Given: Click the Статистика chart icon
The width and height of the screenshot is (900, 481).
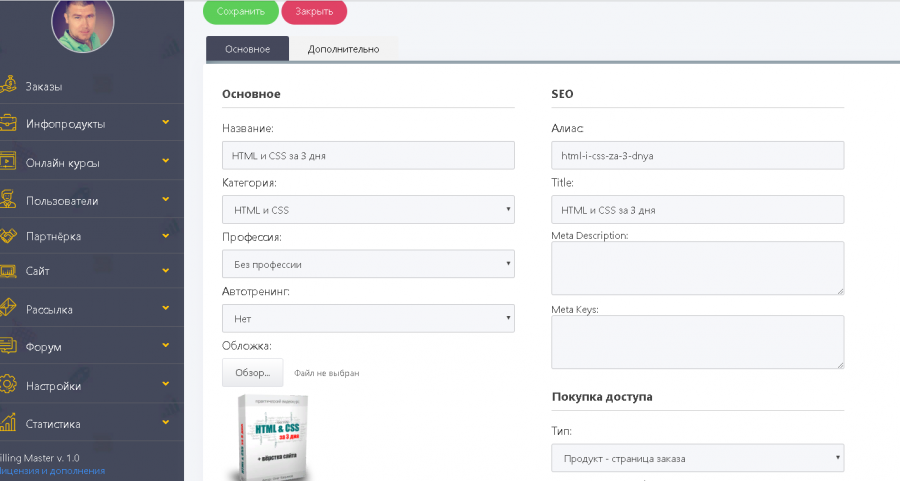Looking at the screenshot, I should [x=7, y=423].
